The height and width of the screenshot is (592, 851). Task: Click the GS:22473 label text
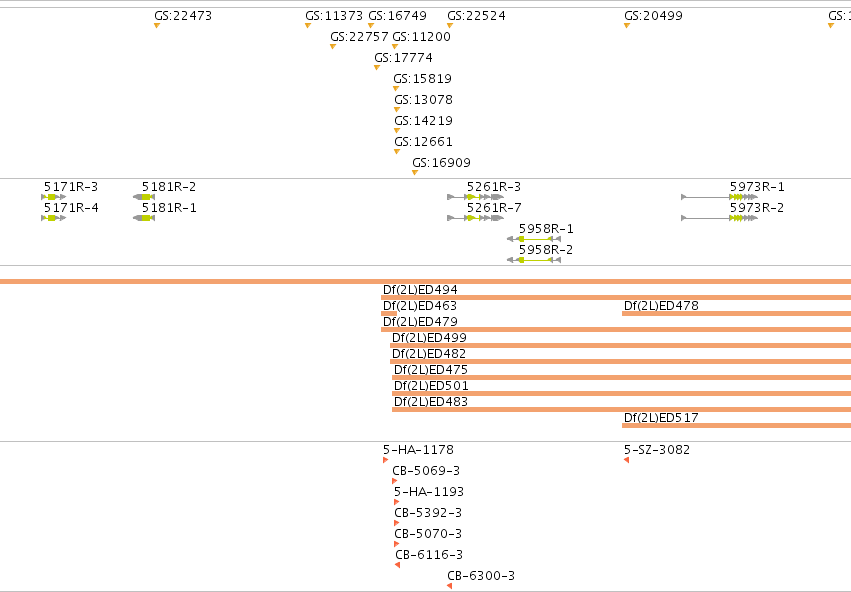[x=183, y=16]
